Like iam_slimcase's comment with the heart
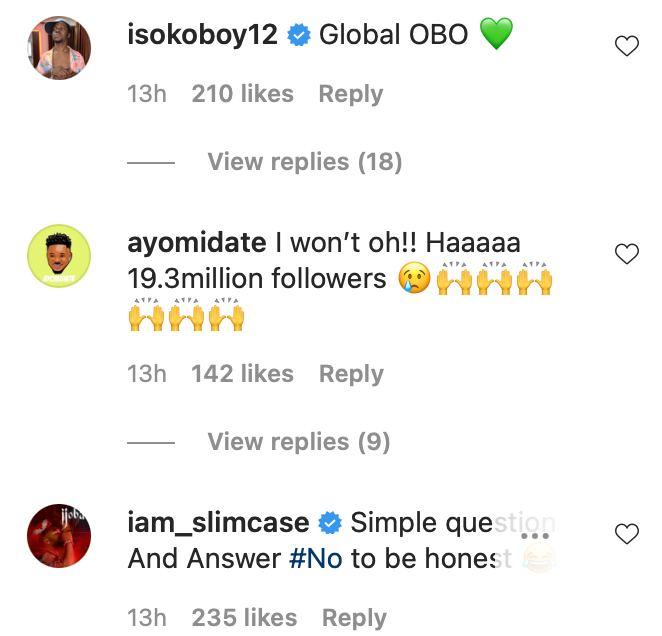The image size is (662, 636). [626, 534]
